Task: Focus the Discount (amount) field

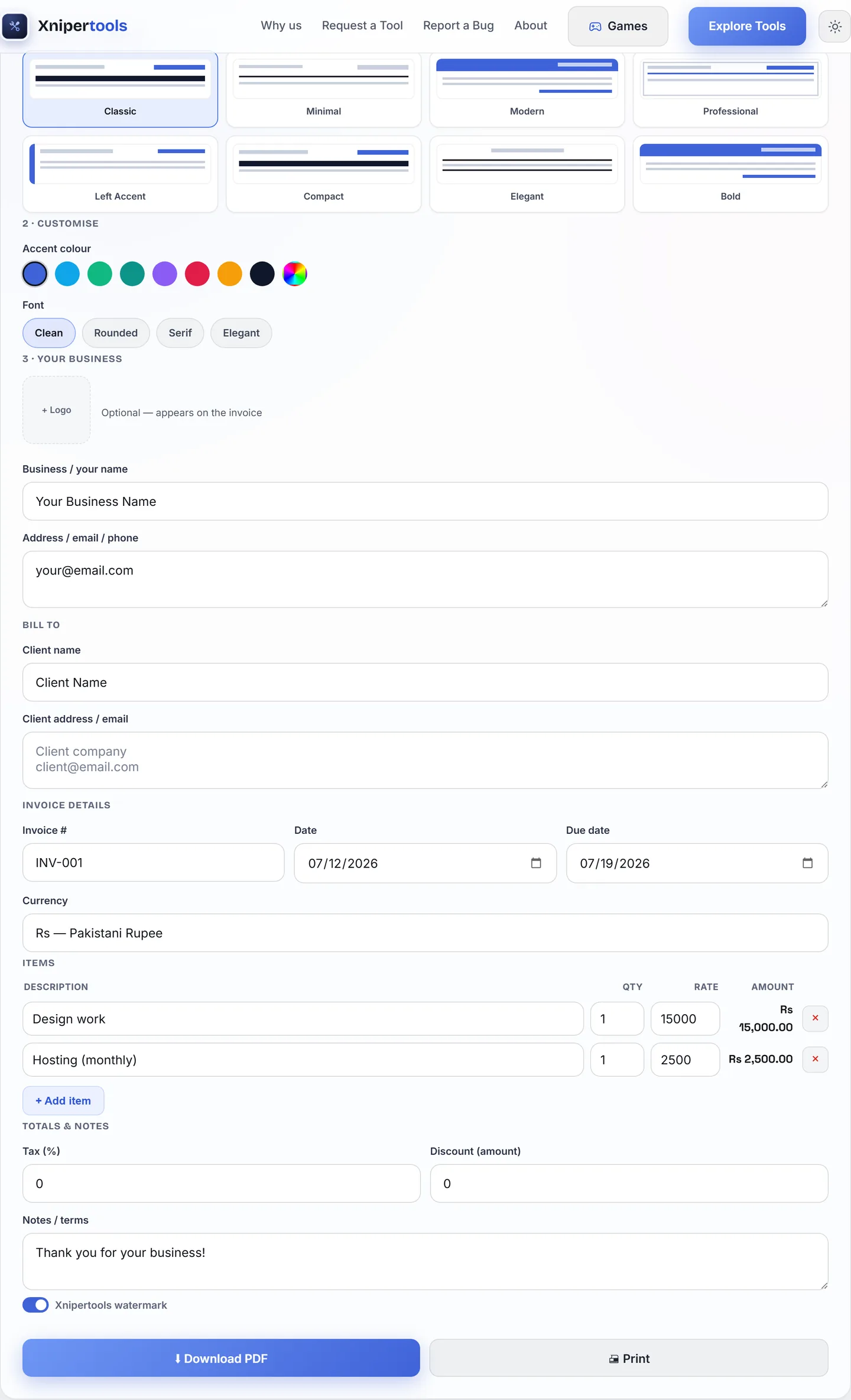Action: click(629, 1183)
